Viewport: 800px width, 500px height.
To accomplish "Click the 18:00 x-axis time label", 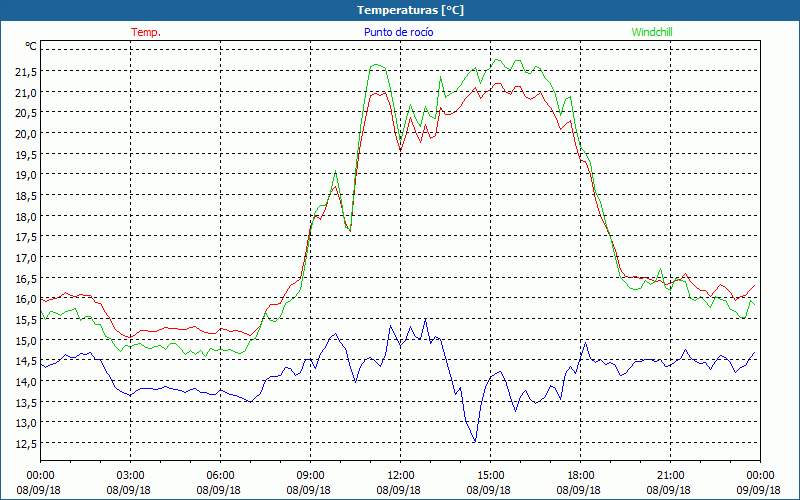I will coord(581,476).
